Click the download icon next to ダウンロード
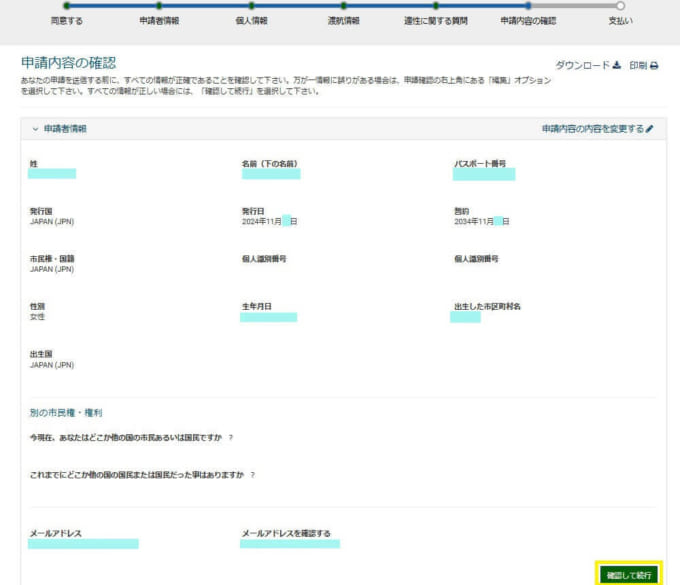 pyautogui.click(x=617, y=65)
